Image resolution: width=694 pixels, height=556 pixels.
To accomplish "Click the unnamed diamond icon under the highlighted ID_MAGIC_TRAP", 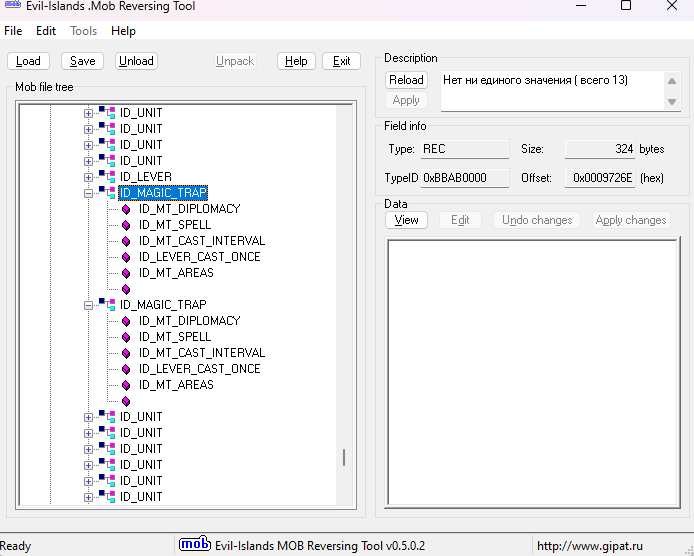I will pos(126,289).
